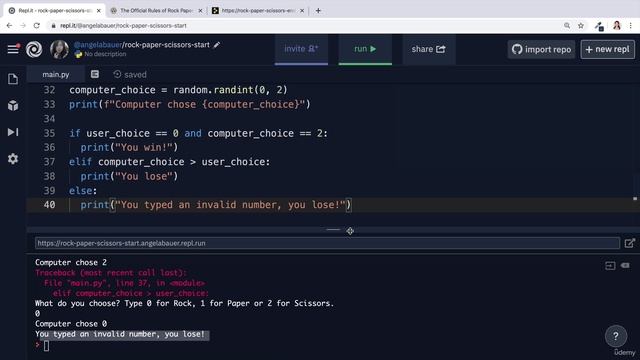Open Settings gear in sidebar
The width and height of the screenshot is (640, 360).
13,159
